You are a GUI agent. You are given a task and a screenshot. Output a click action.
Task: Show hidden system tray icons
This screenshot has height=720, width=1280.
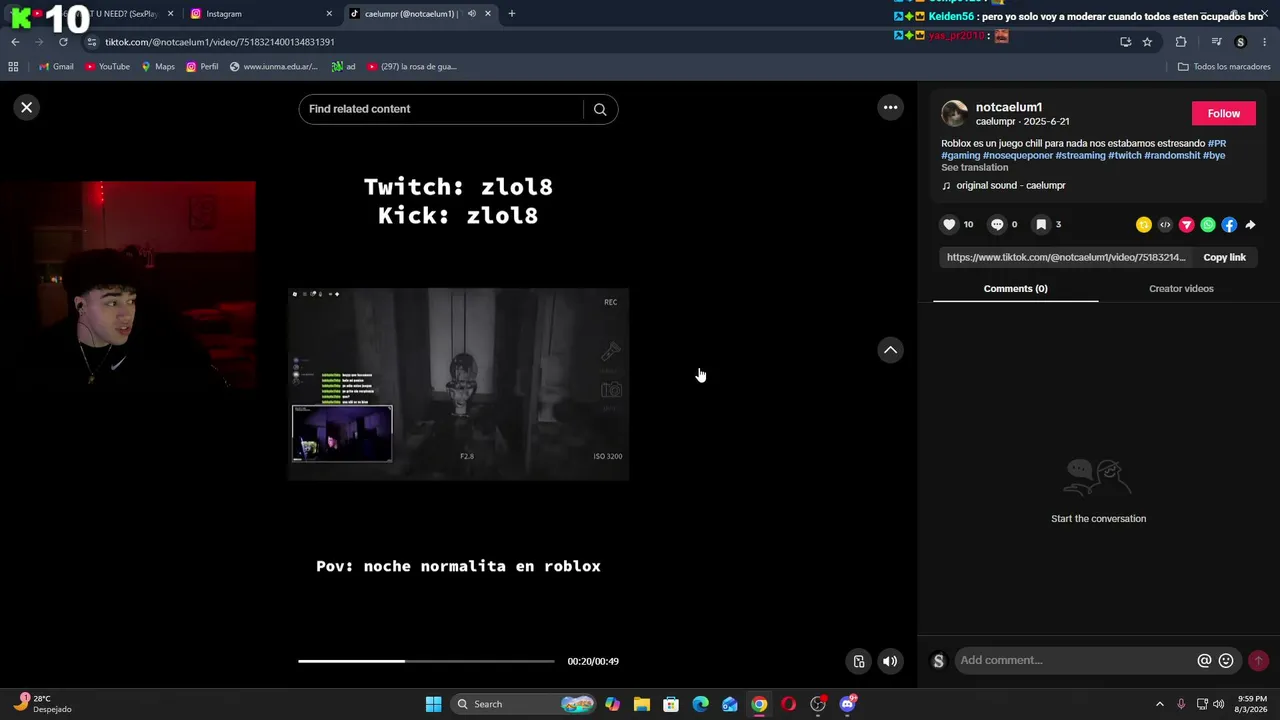[1160, 704]
